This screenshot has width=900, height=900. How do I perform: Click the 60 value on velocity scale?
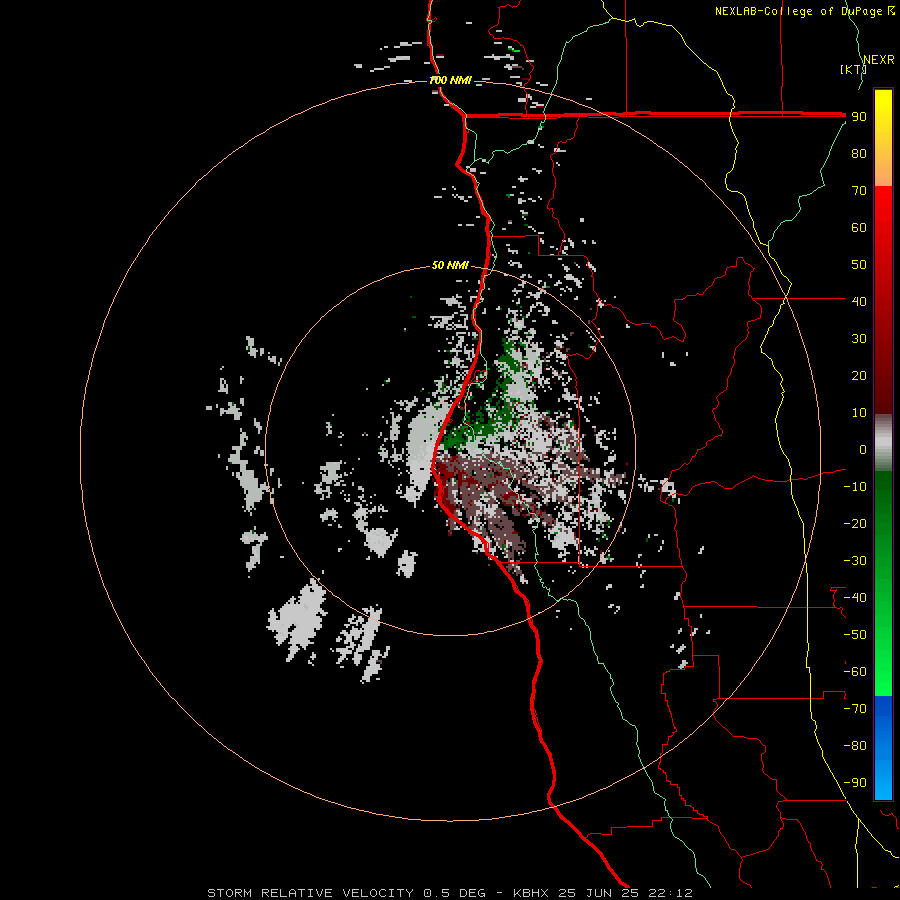tap(859, 227)
